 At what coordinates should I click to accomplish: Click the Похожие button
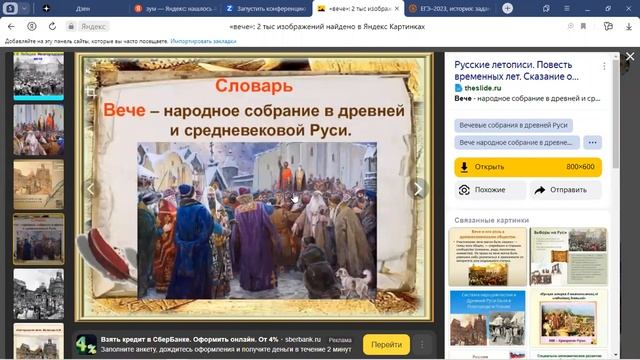(x=490, y=190)
